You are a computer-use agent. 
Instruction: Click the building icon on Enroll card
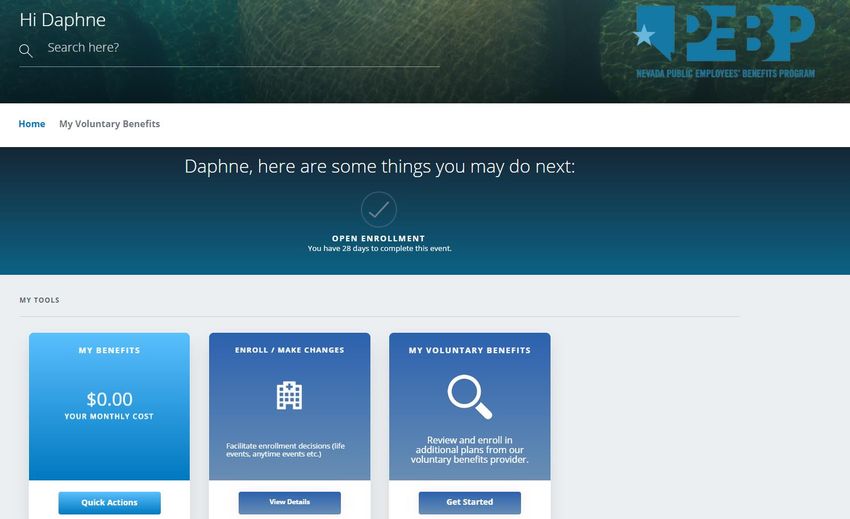[289, 395]
